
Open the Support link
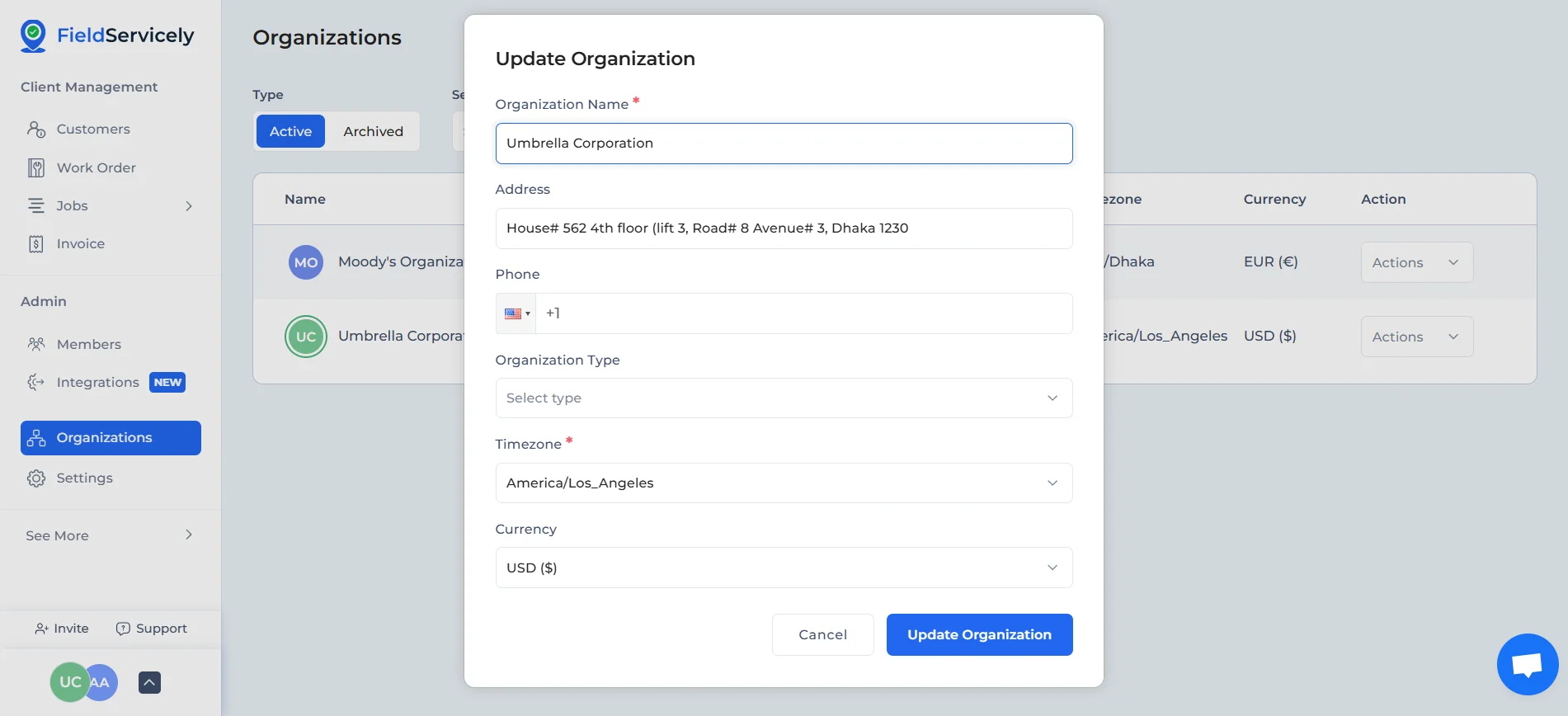coord(152,629)
